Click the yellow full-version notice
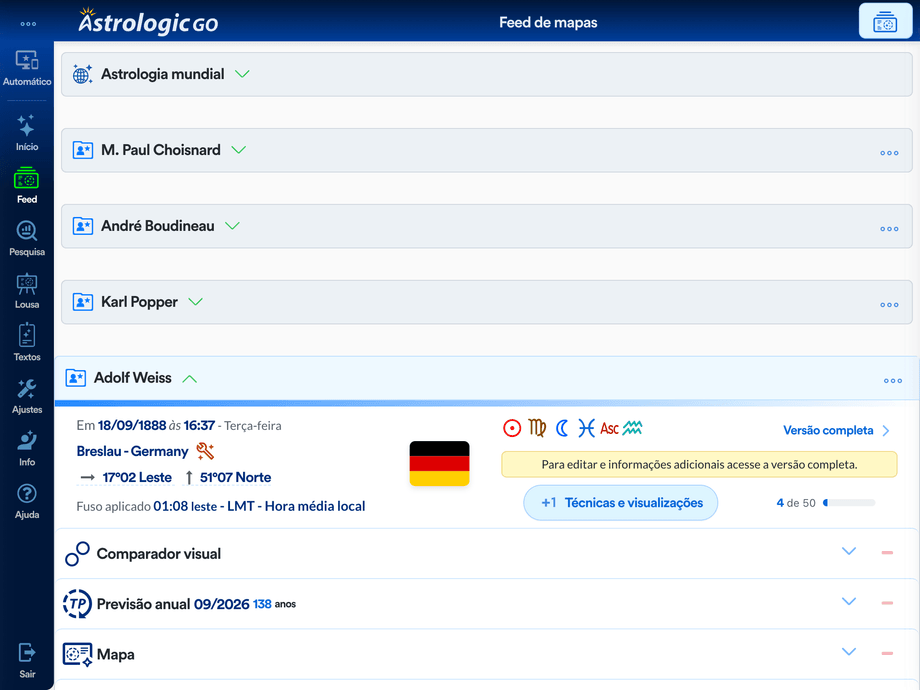 tap(699, 465)
